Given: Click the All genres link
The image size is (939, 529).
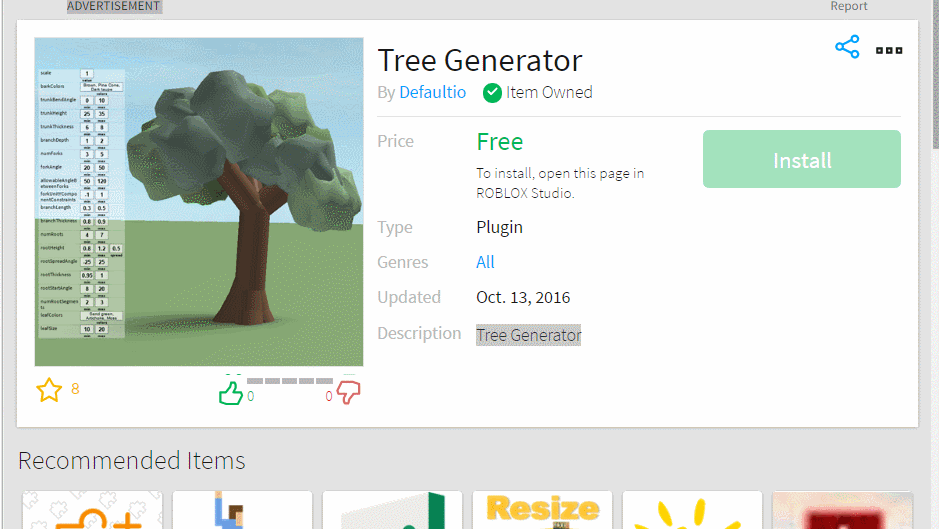Looking at the screenshot, I should 485,262.
